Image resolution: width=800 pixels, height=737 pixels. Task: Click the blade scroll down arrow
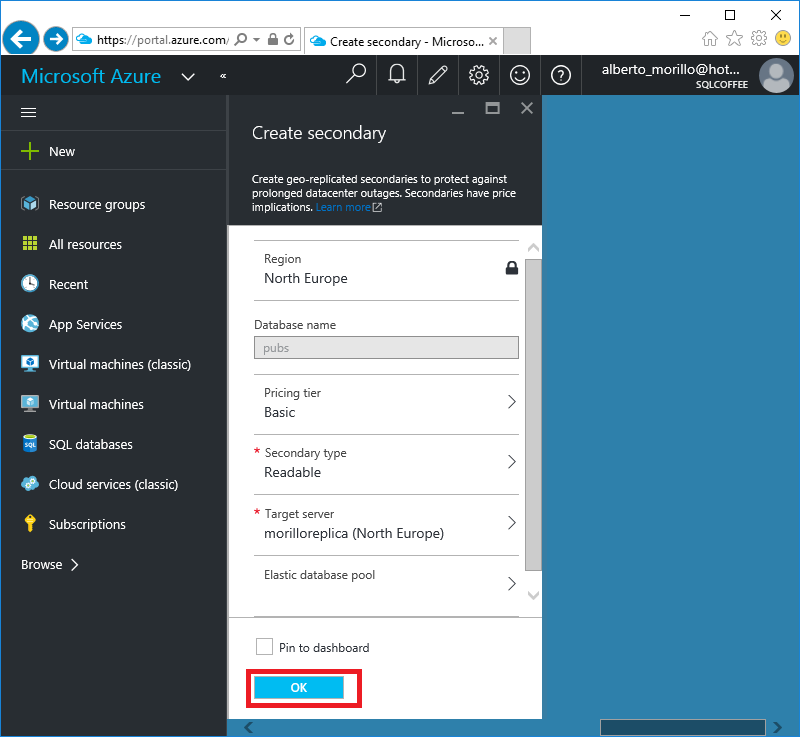(533, 595)
